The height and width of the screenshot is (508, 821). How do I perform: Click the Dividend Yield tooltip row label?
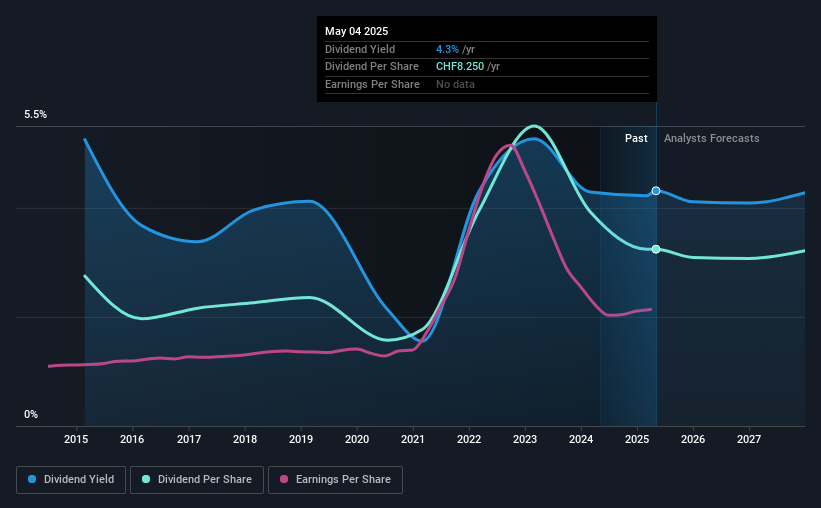coord(360,49)
